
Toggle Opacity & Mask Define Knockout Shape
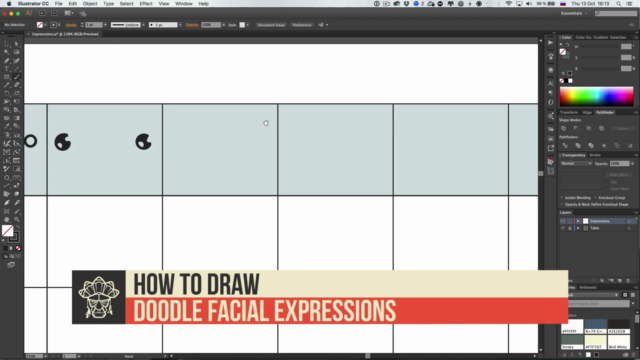562,204
